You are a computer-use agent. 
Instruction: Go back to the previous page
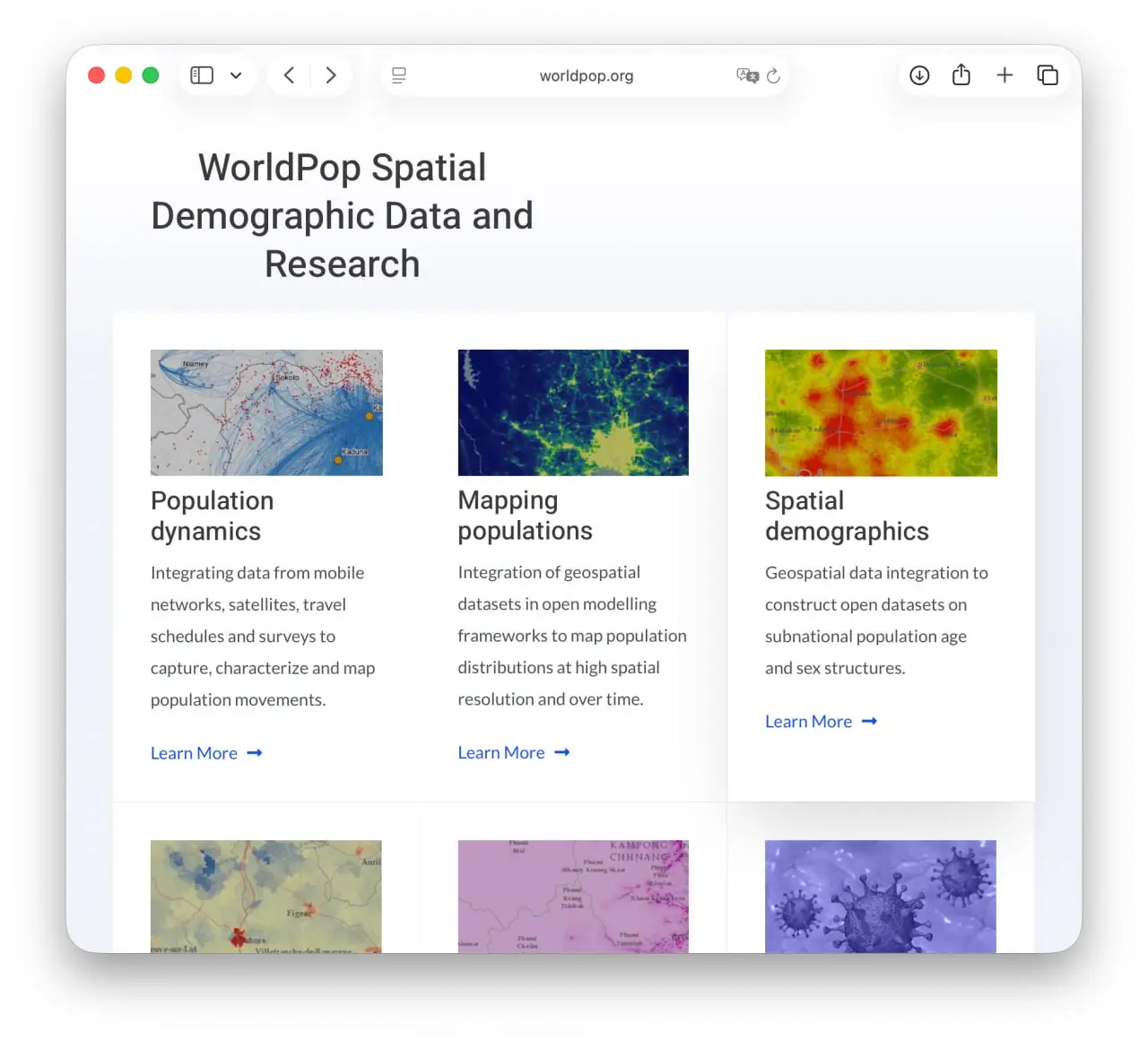(x=289, y=75)
